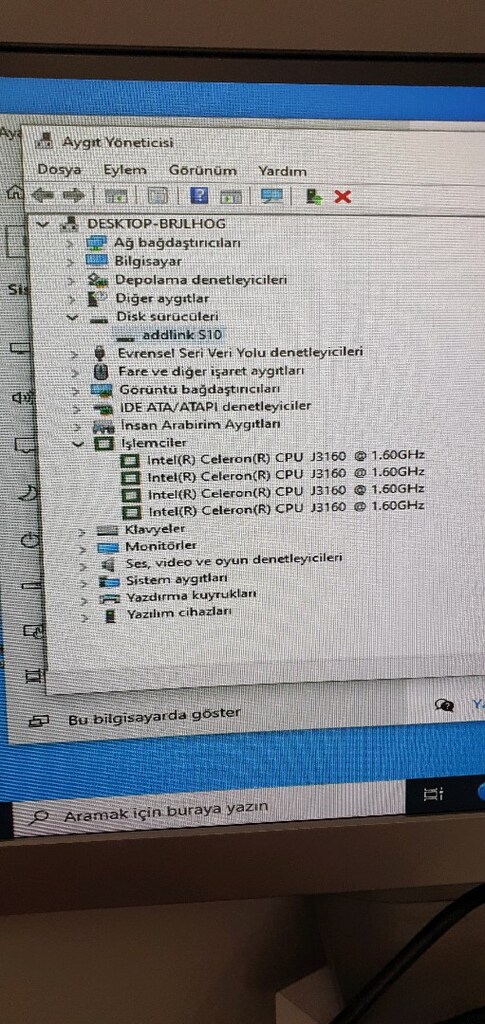Click the green update driver icon
Image resolution: width=485 pixels, height=1024 pixels.
point(315,196)
